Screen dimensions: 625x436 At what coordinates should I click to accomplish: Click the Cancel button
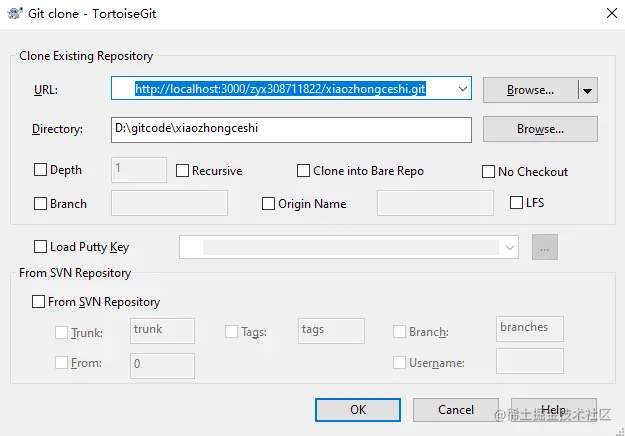pos(456,410)
